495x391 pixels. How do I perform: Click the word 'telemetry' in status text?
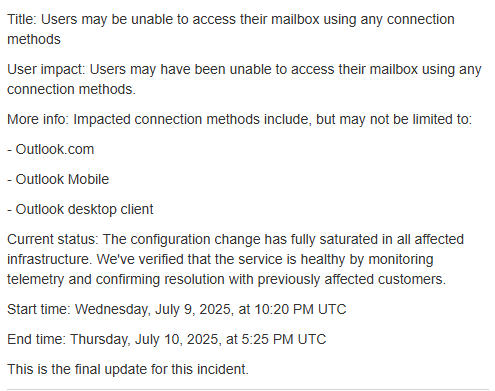[x=36, y=280]
